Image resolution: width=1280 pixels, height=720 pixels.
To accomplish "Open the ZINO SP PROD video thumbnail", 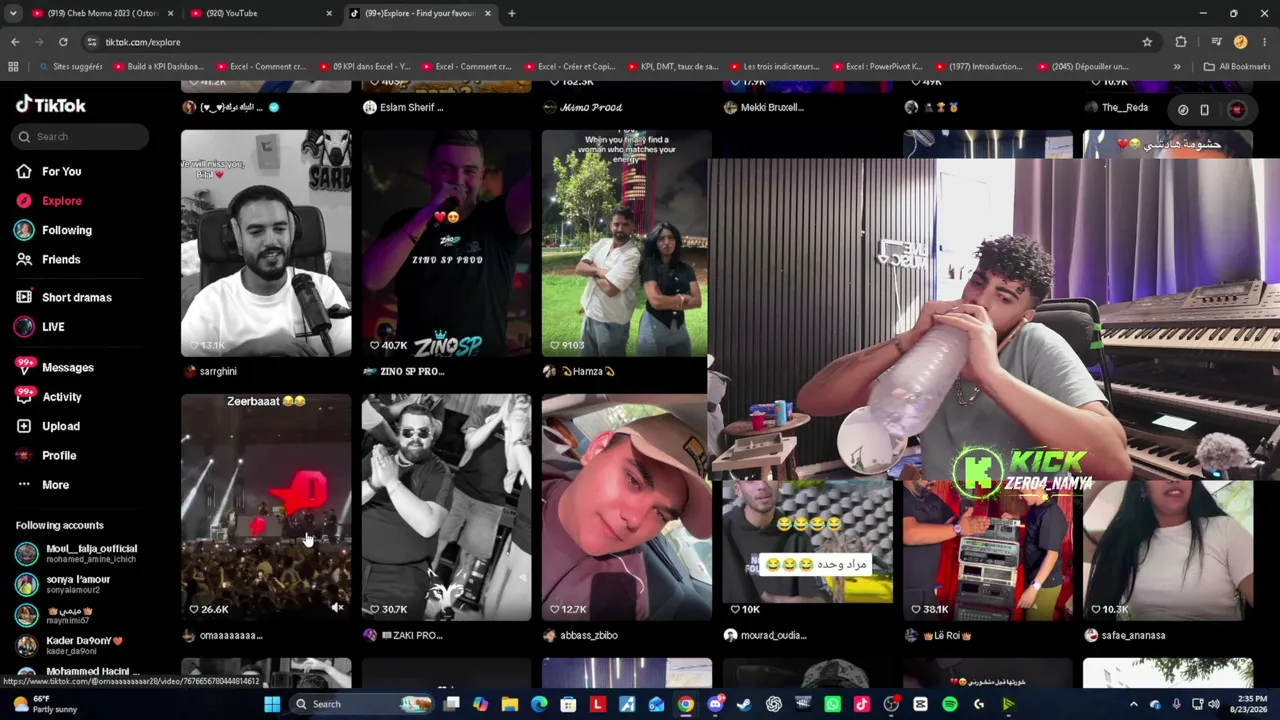I will click(446, 243).
